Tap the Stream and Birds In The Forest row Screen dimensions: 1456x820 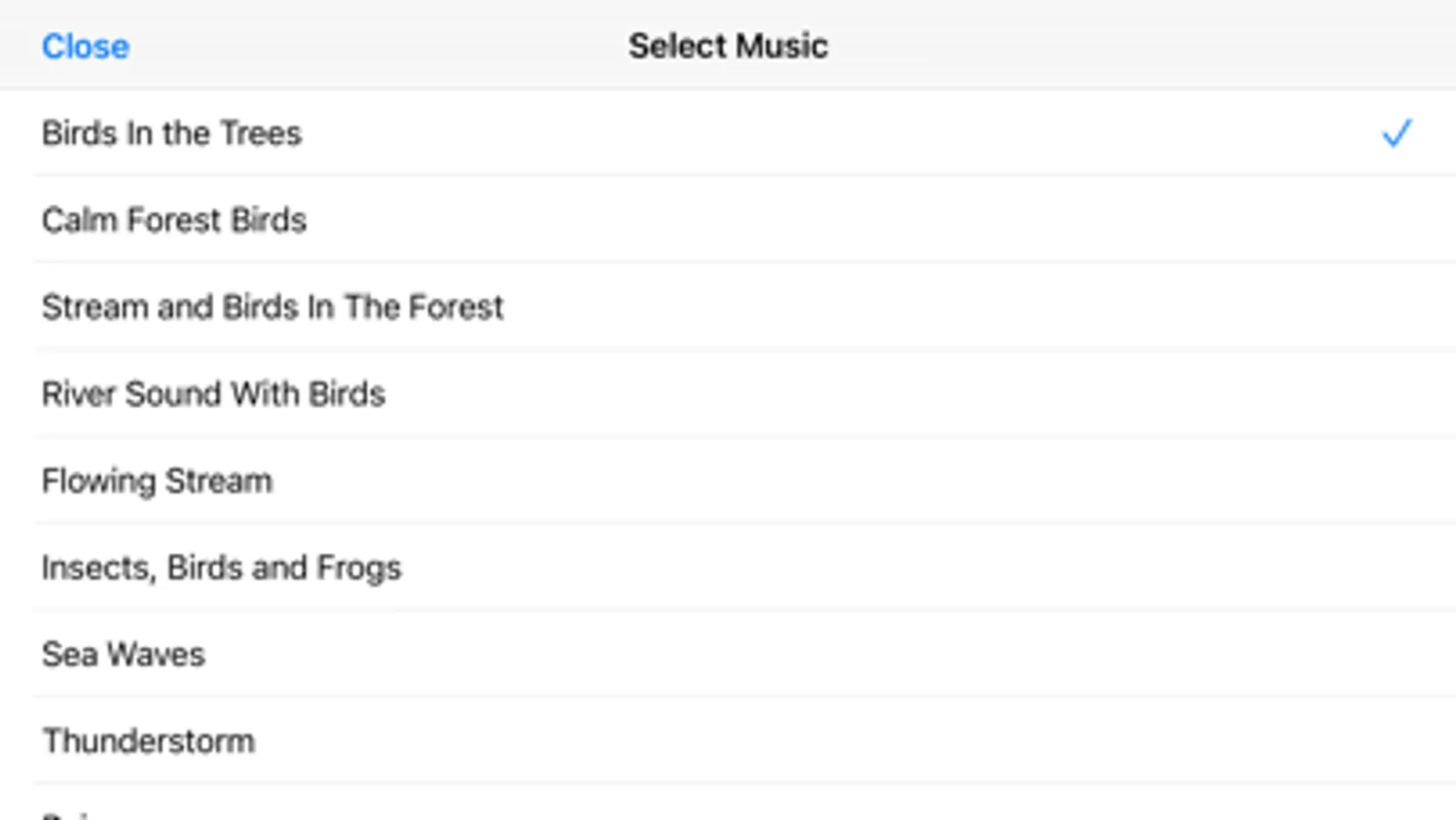[728, 307]
